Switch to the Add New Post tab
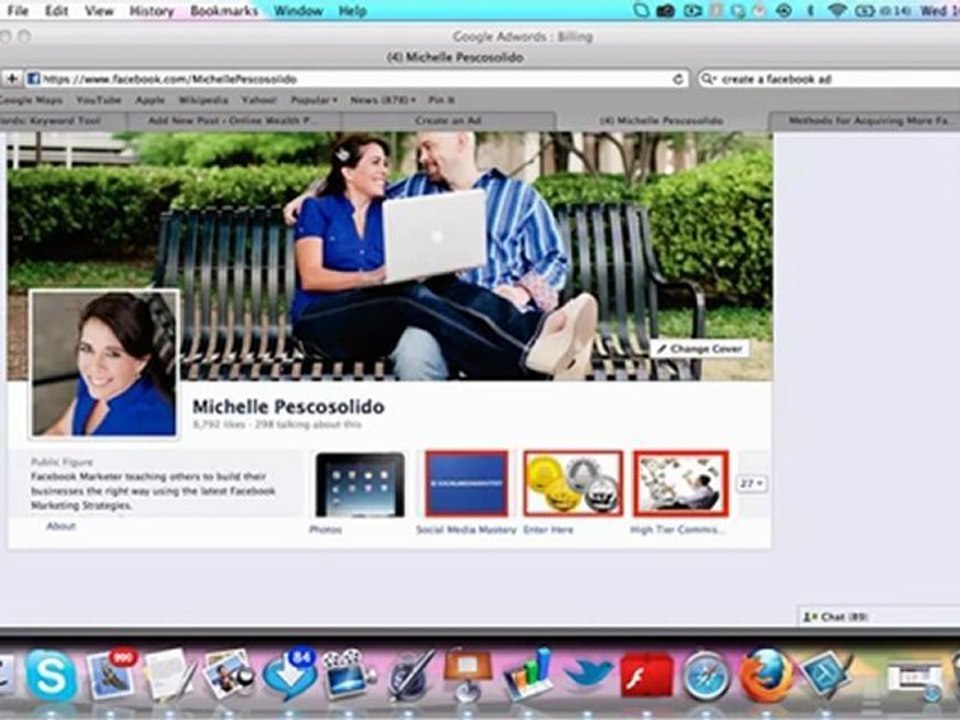The width and height of the screenshot is (960, 720). tap(232, 121)
